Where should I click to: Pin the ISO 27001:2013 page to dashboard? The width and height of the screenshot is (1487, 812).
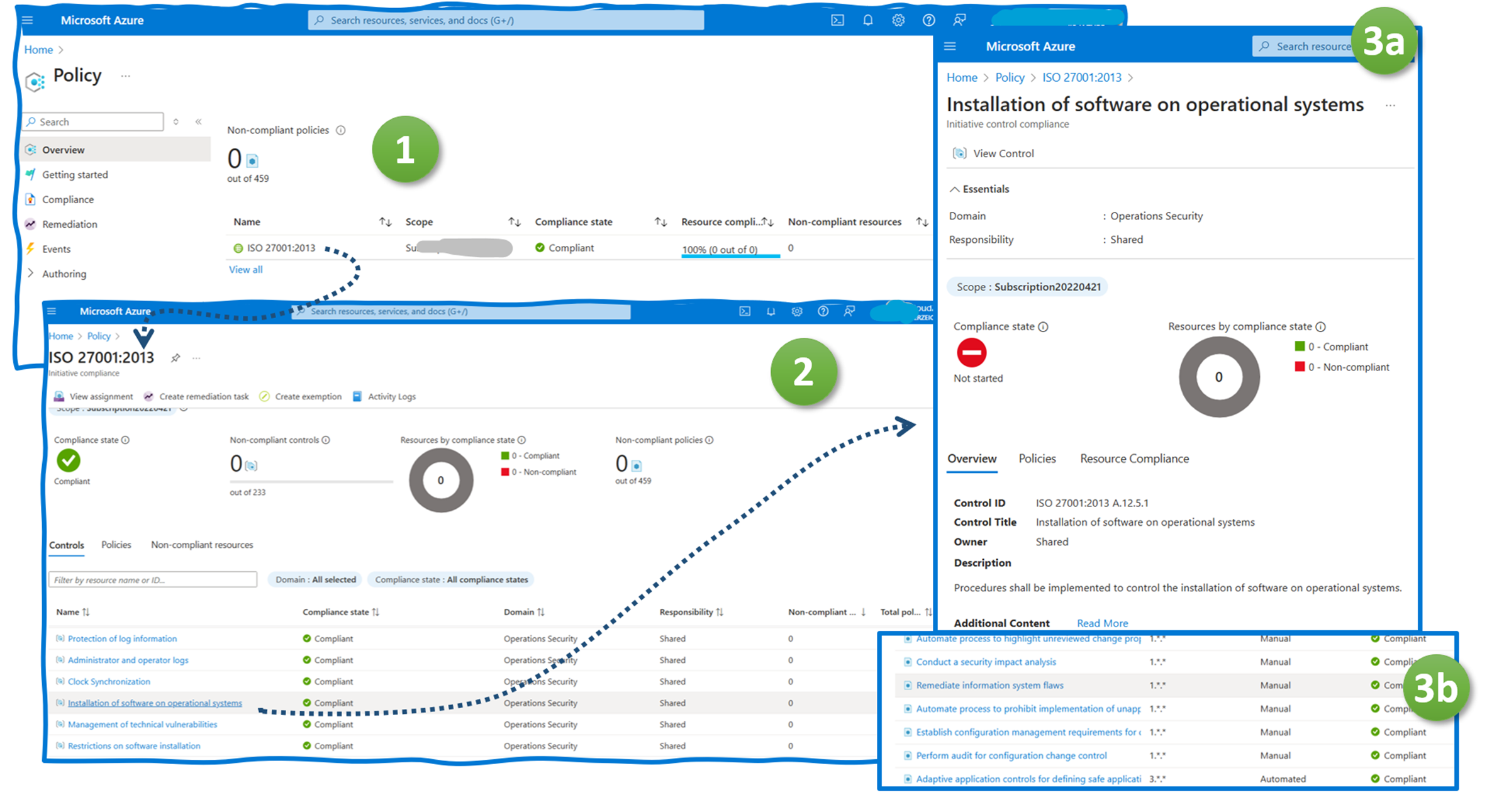[175, 357]
